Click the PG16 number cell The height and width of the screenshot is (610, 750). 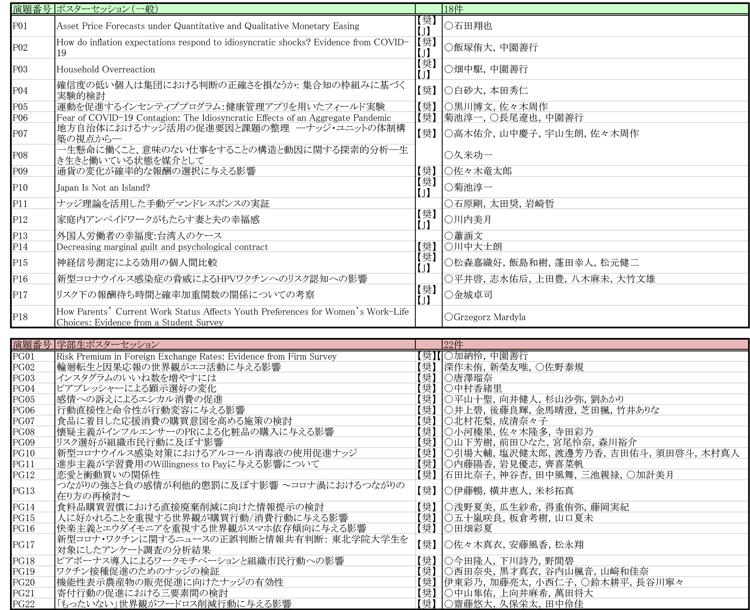pos(33,528)
